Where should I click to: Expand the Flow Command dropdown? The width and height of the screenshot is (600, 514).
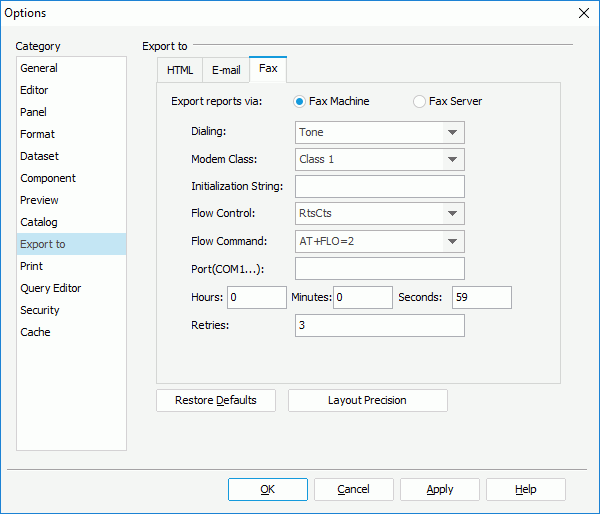click(x=453, y=241)
